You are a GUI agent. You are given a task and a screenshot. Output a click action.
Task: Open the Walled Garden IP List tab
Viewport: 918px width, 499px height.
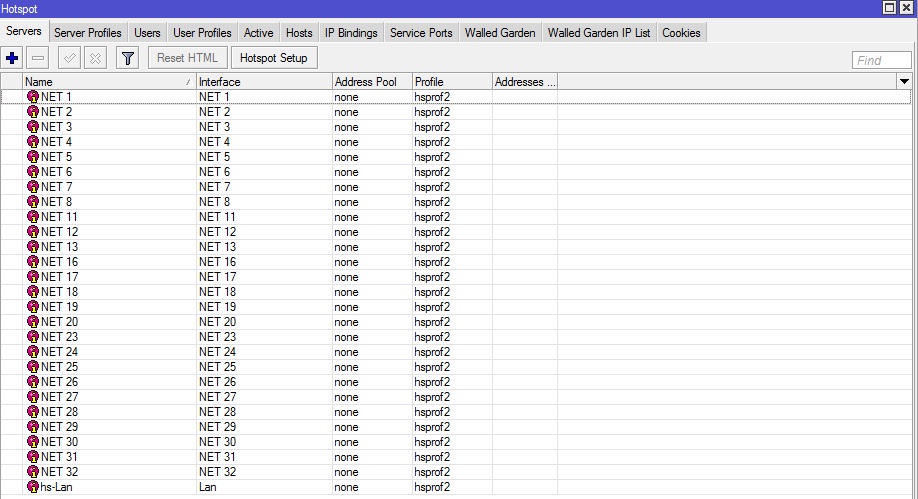click(x=599, y=33)
